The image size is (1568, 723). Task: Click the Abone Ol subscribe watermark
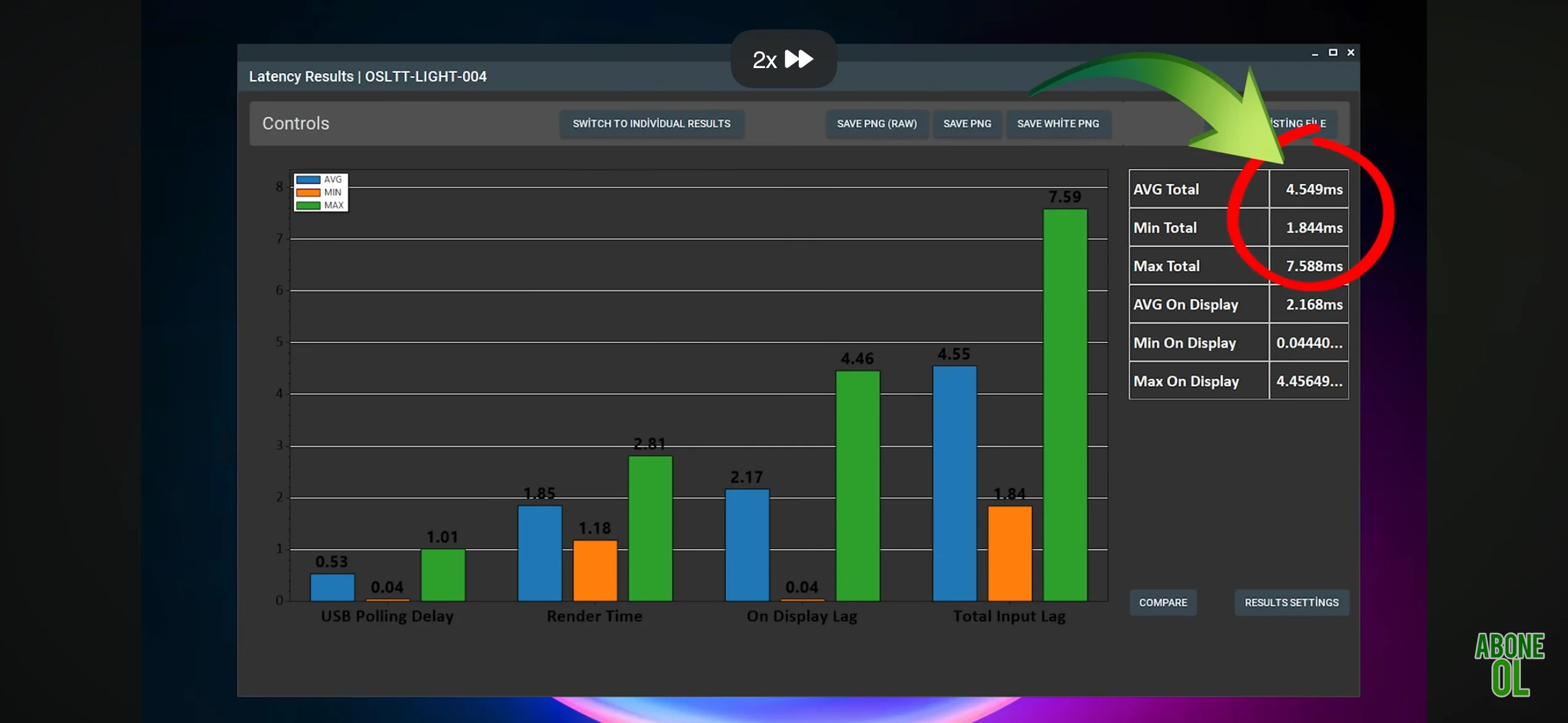point(1509,664)
